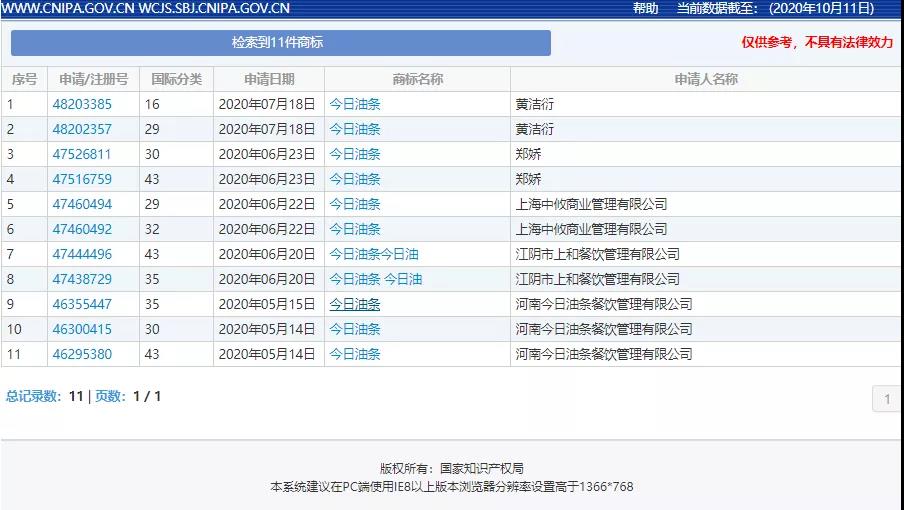
Task: Open application number 47460492
Action: click(82, 229)
